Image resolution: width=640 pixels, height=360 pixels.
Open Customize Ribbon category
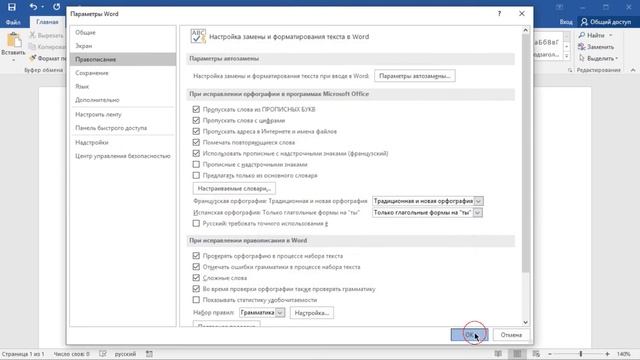[x=123, y=115]
